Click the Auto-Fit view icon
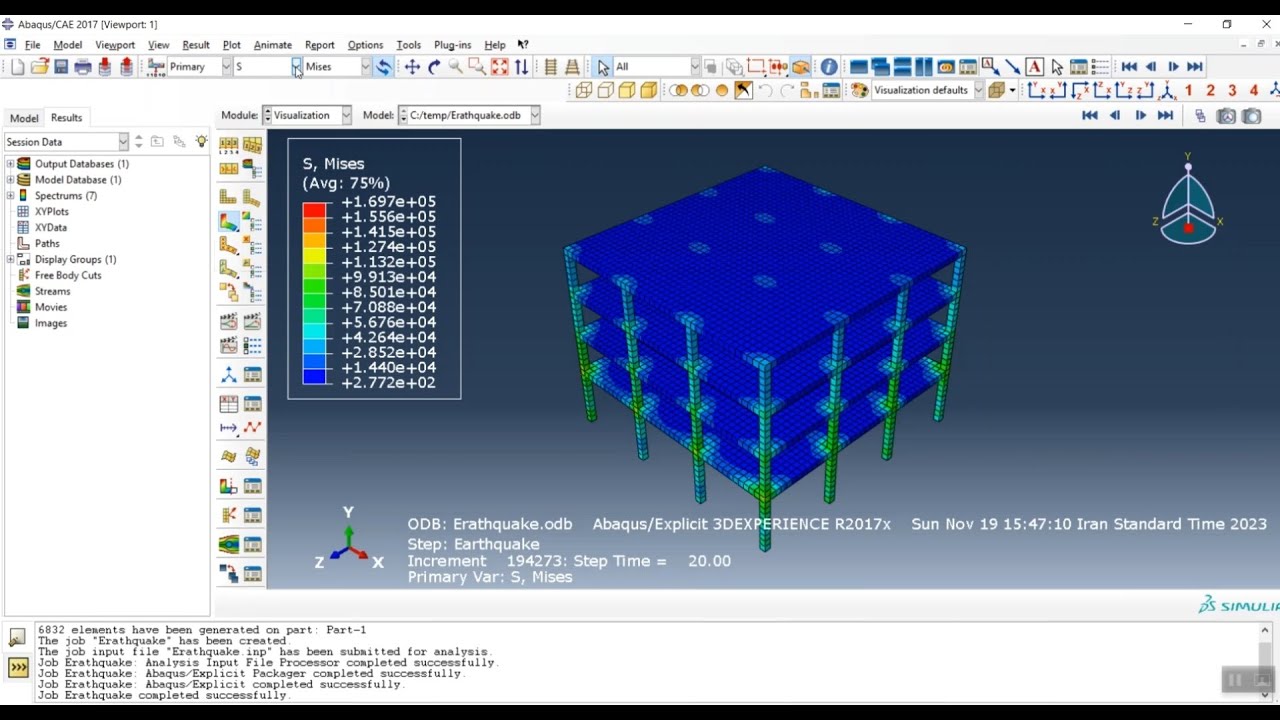This screenshot has height=720, width=1280. click(x=499, y=67)
